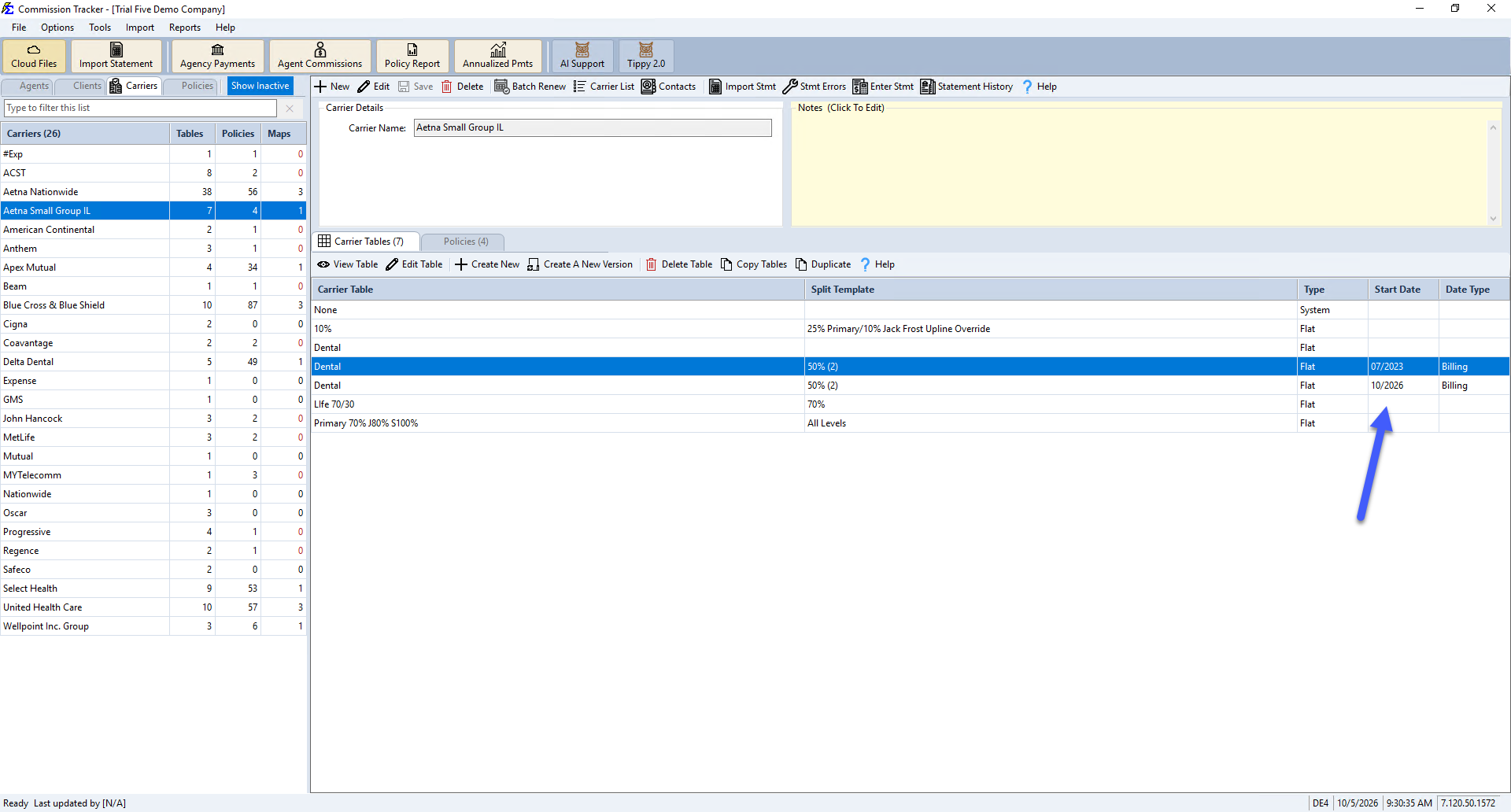Open carrier Contacts
This screenshot has height=812, width=1511.
coord(669,87)
